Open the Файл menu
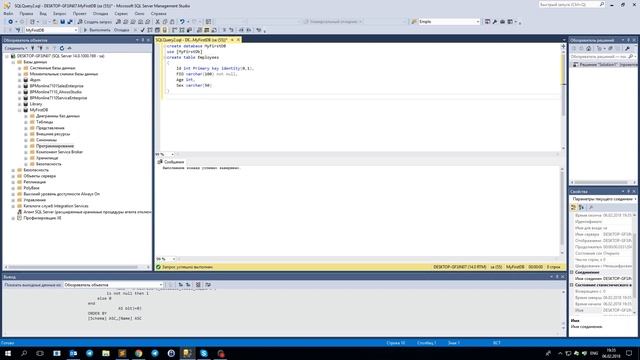The image size is (640, 360). pyautogui.click(x=8, y=13)
